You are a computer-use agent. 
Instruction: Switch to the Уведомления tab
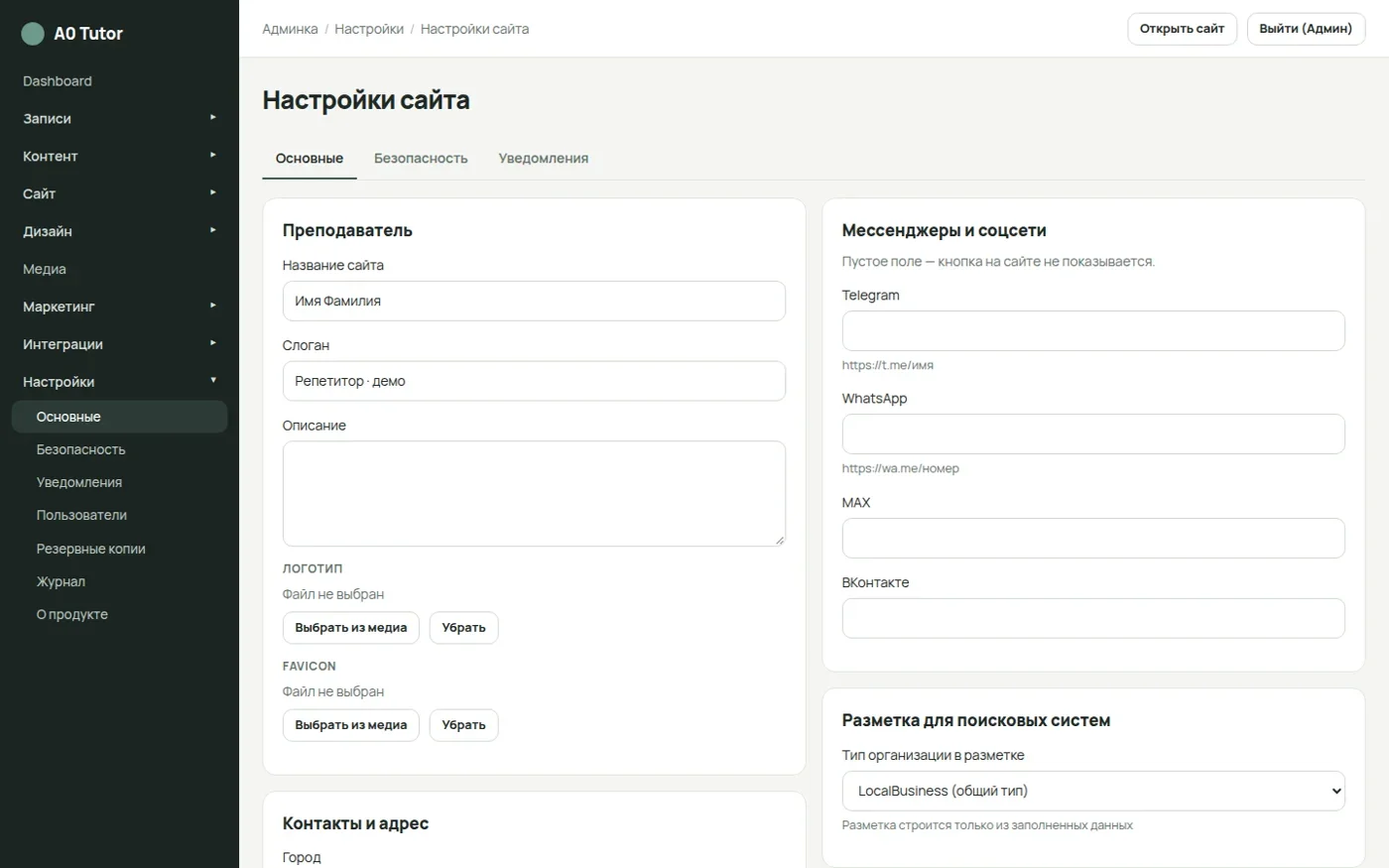(x=544, y=159)
